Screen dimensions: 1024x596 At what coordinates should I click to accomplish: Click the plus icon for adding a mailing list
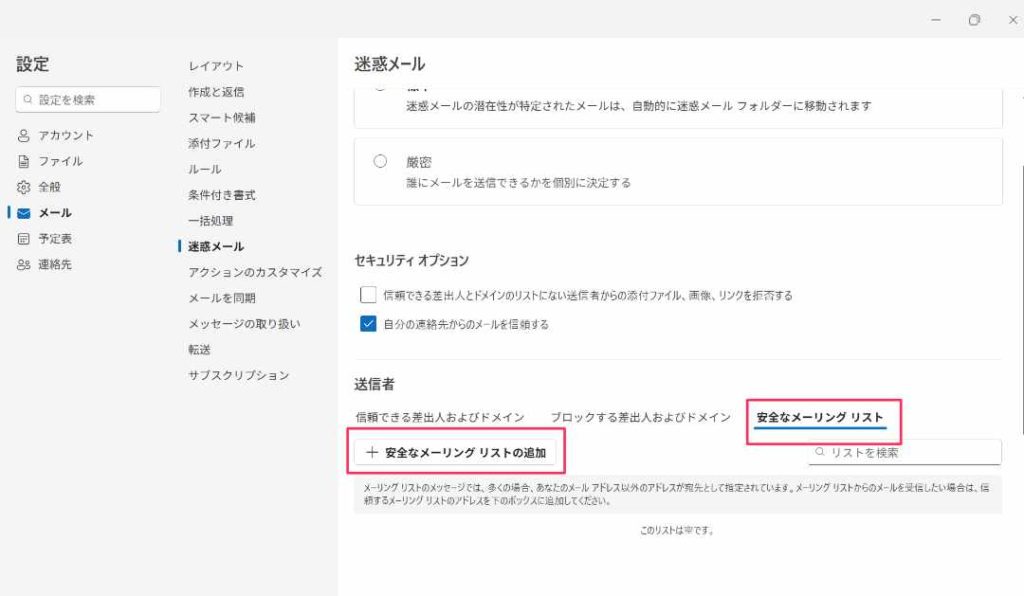click(372, 453)
